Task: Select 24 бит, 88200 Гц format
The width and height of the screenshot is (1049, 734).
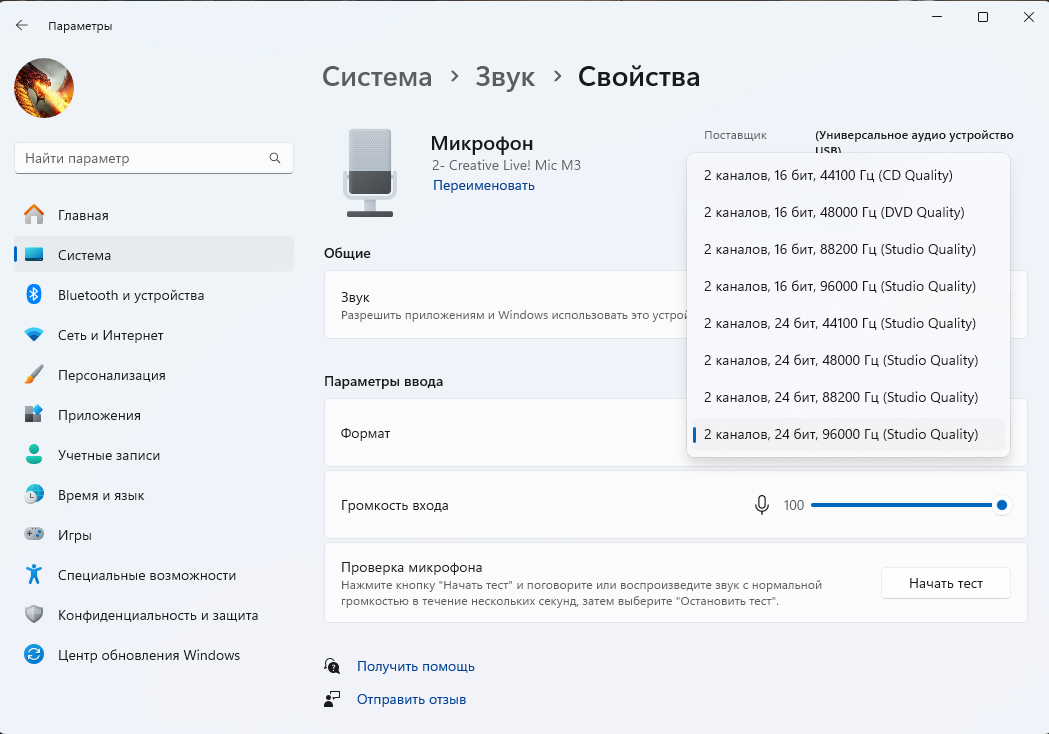Action: (848, 397)
